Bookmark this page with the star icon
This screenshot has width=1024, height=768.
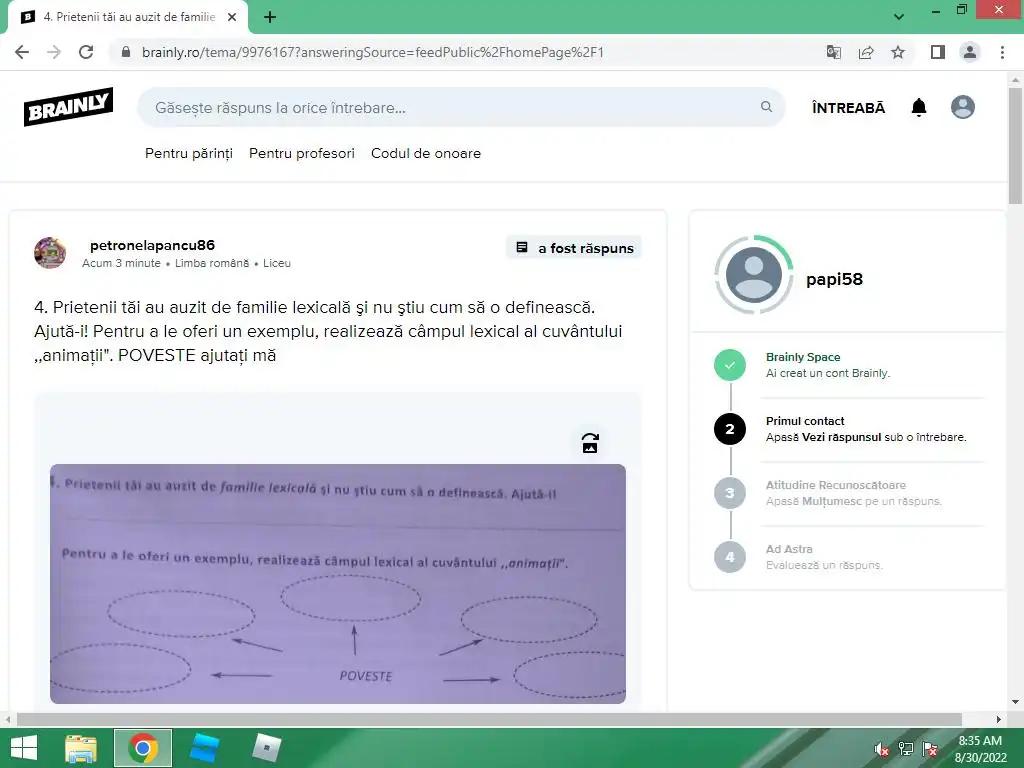coord(898,52)
